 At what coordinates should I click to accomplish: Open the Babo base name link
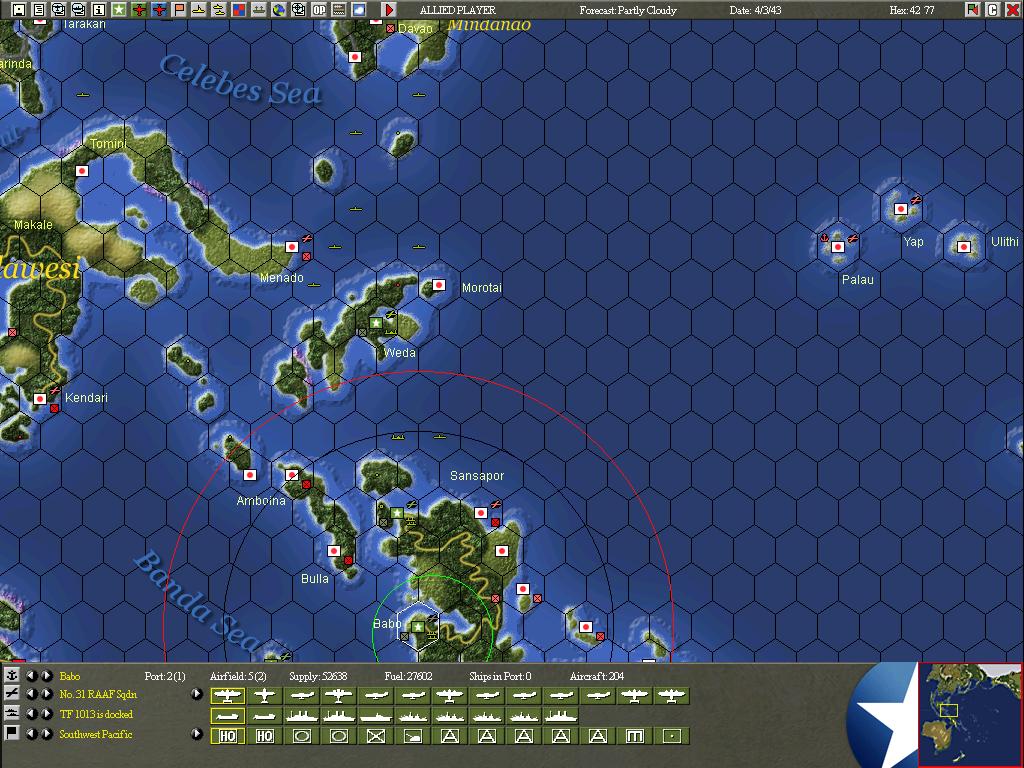pos(70,676)
